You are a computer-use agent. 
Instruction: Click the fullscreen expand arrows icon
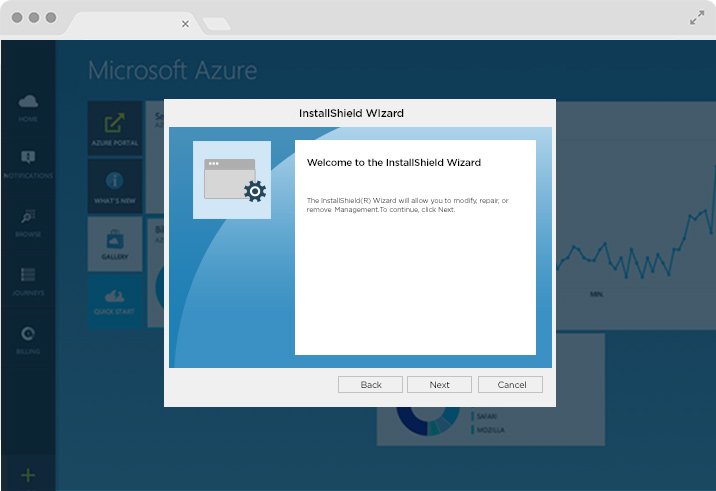[697, 18]
